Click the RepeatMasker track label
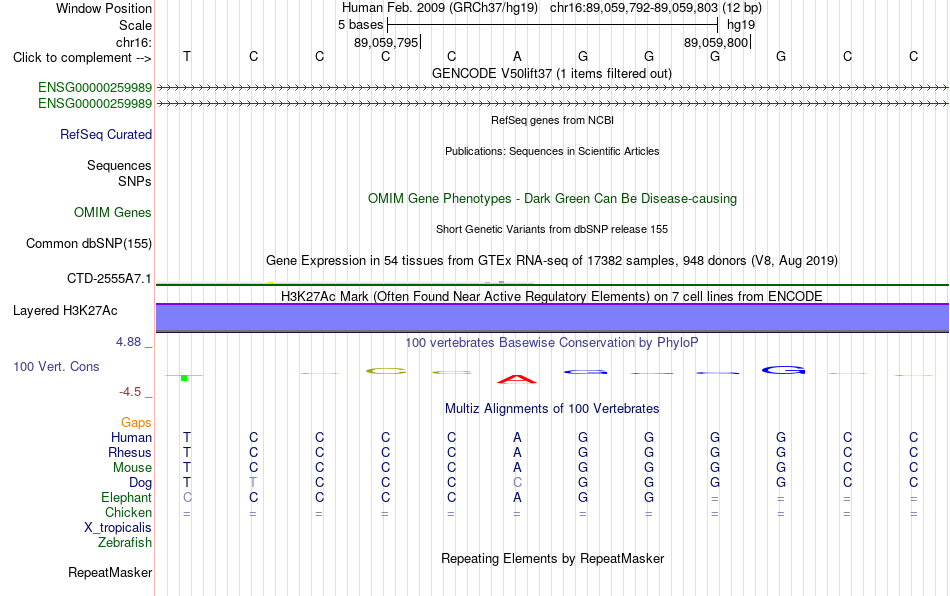Screen dimensions: 950x596 [x=110, y=572]
